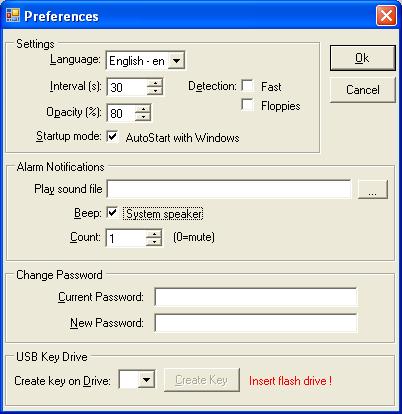Confirm settings with the Ok button
The image size is (402, 414).
point(363,58)
